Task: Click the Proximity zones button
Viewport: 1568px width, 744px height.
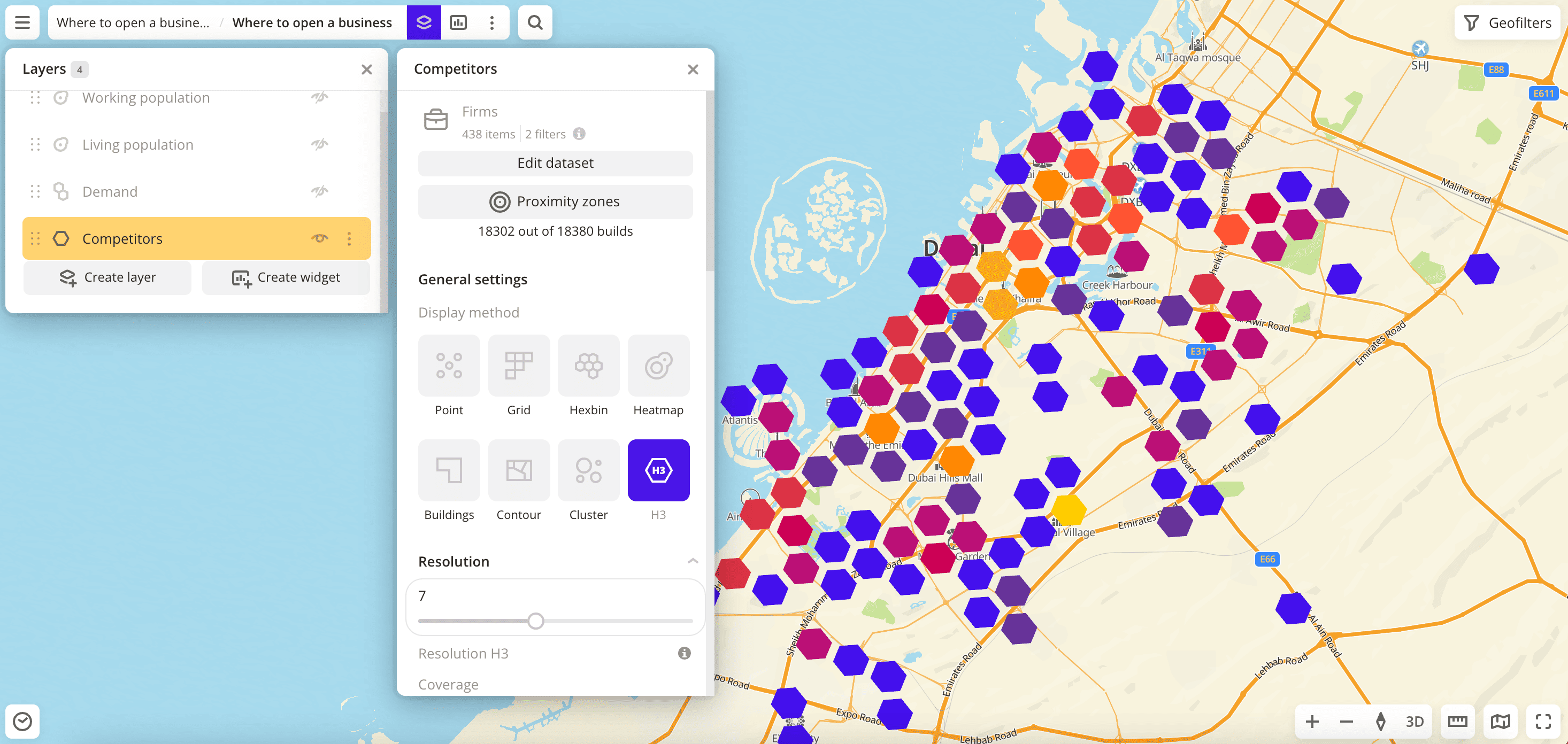Action: (555, 201)
